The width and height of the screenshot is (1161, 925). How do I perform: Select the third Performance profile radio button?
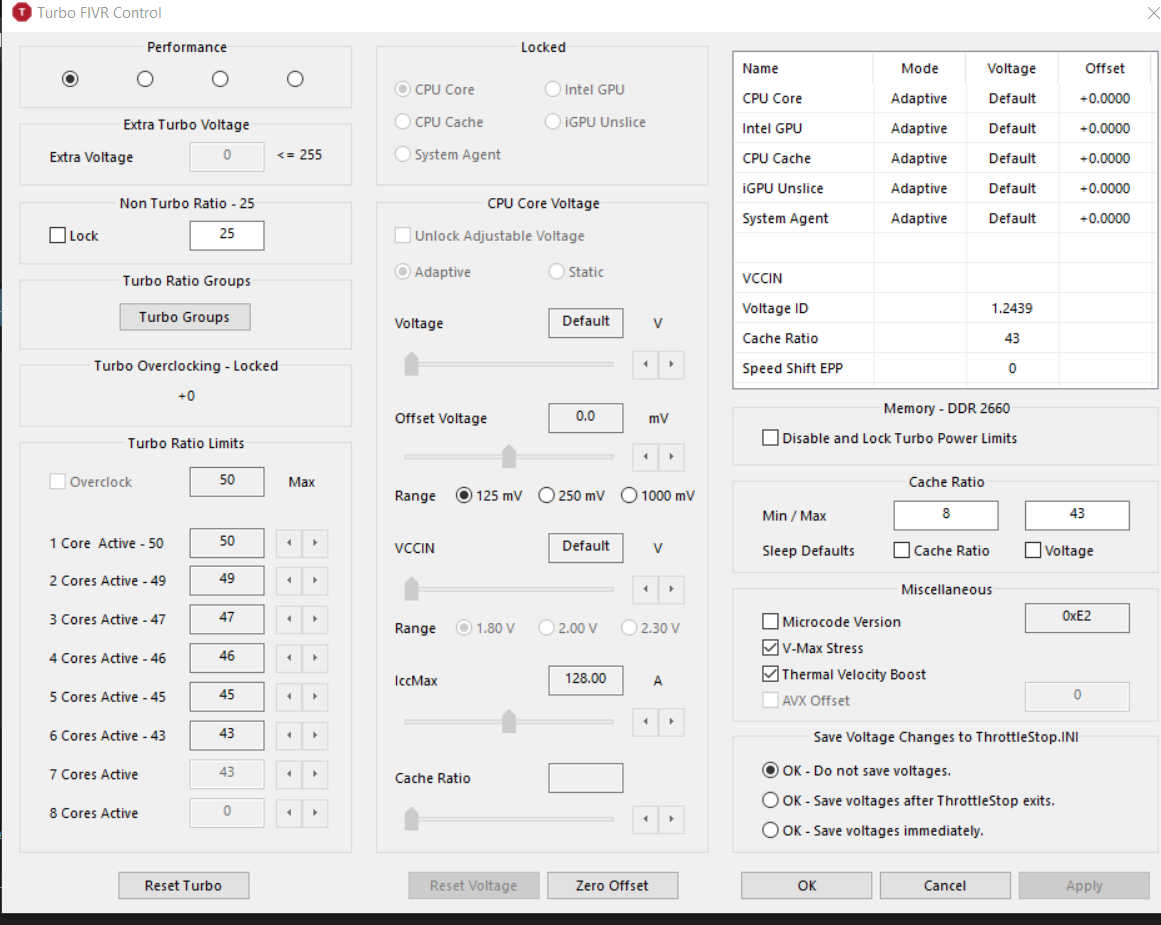point(220,79)
